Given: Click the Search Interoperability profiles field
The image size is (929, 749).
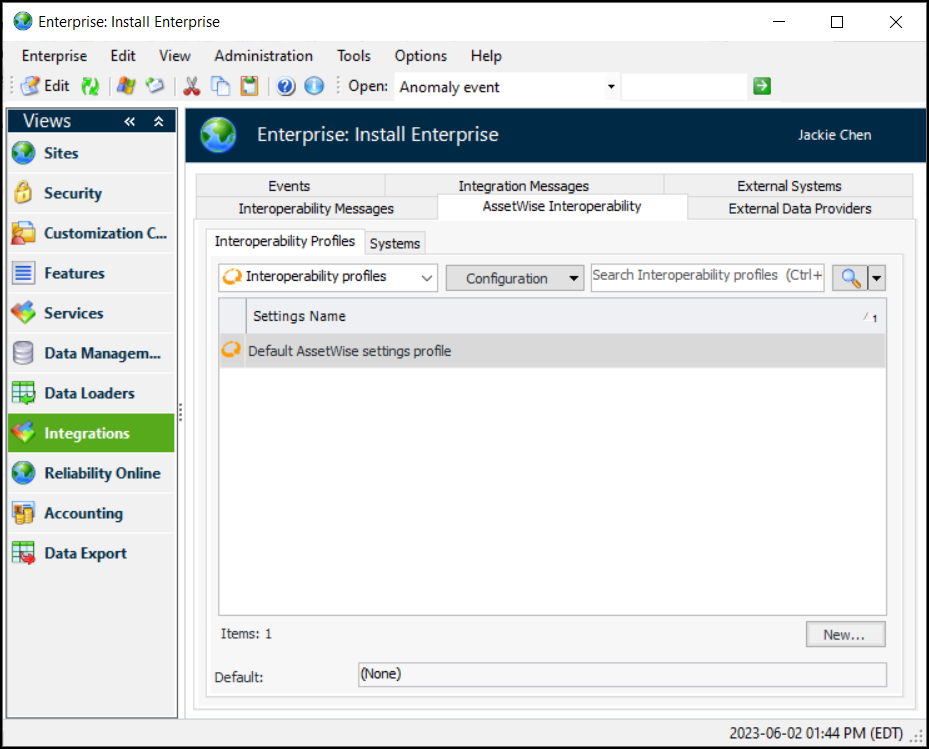Looking at the screenshot, I should click(x=707, y=277).
